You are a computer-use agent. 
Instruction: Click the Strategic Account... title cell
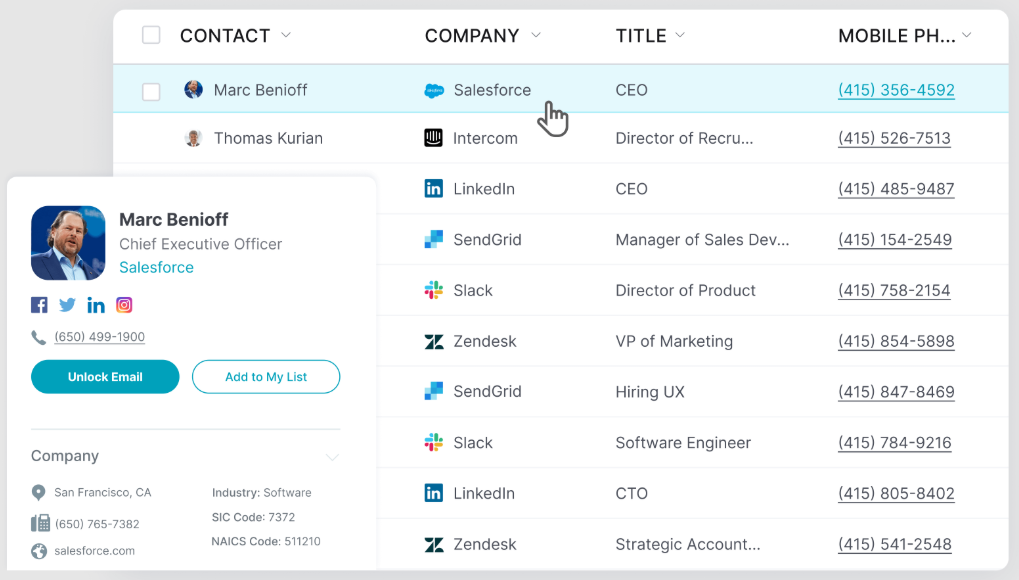688,544
